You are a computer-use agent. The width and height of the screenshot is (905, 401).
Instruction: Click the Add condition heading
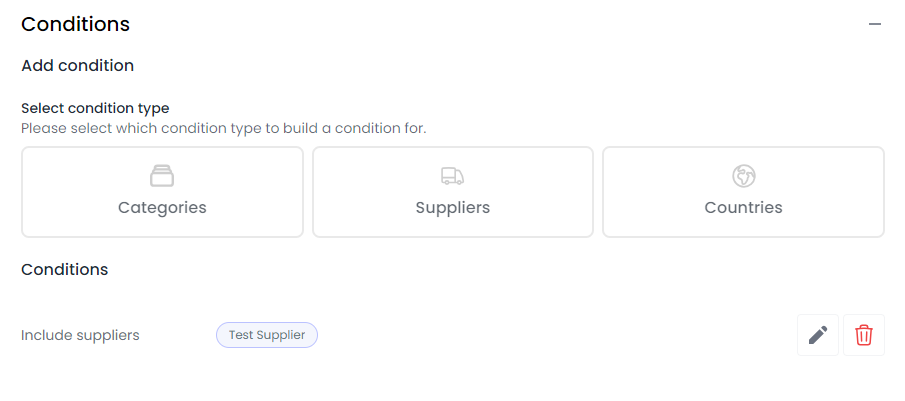tap(77, 66)
